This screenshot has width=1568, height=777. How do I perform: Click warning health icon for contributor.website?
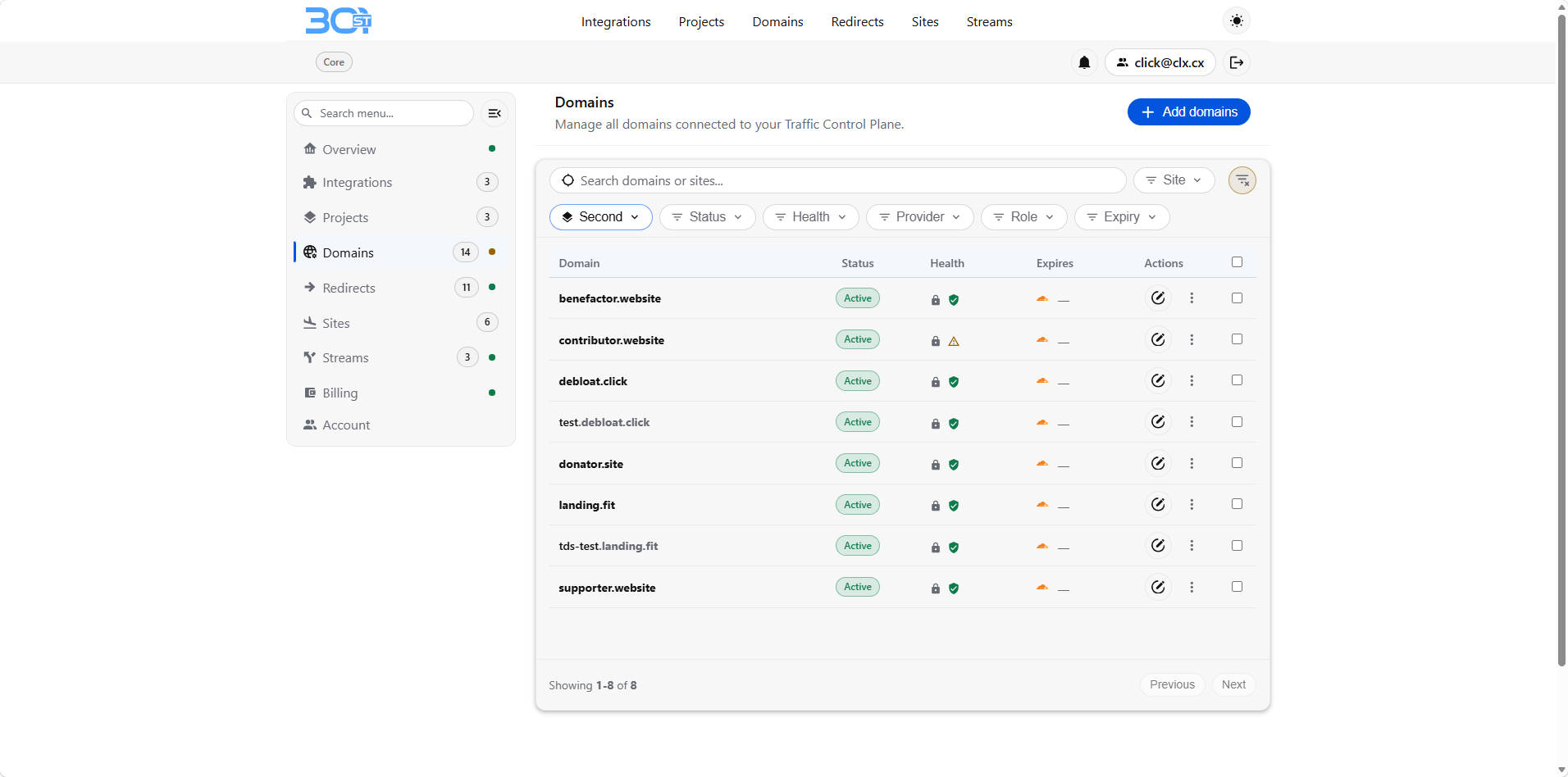coord(954,341)
